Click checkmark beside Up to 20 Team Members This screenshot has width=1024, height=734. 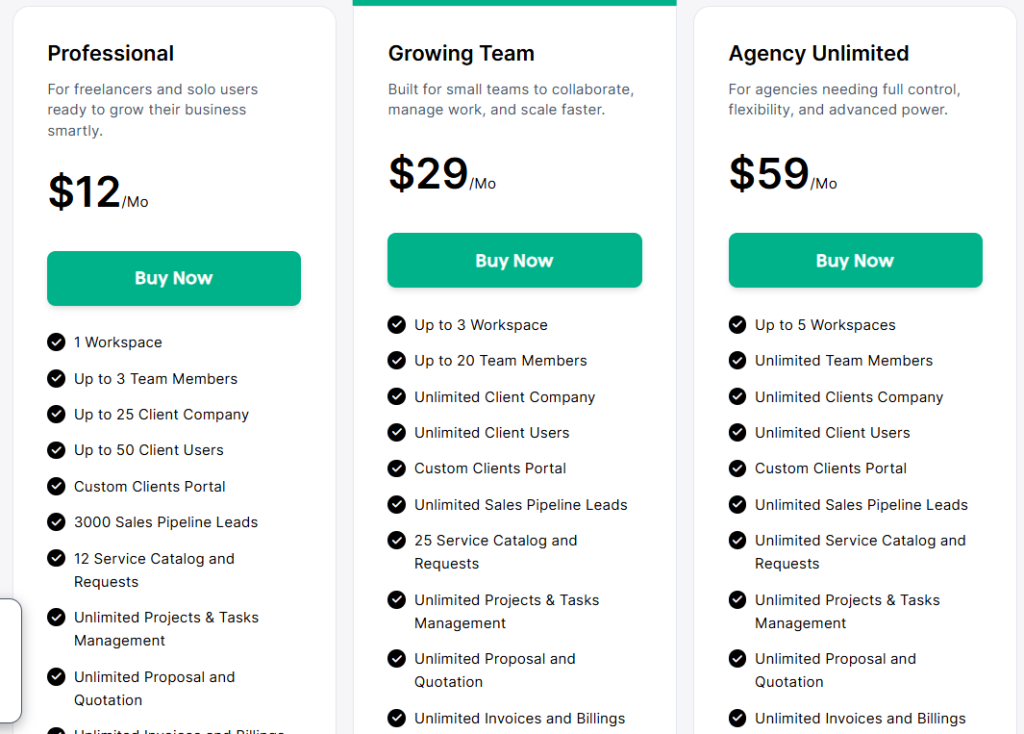pos(397,360)
